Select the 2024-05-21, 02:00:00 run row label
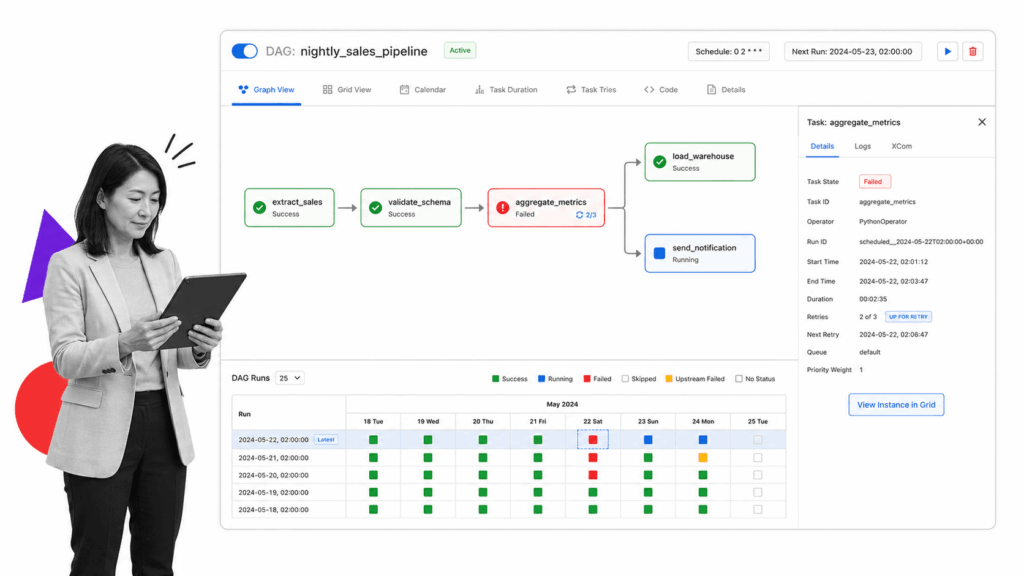Image resolution: width=1024 pixels, height=576 pixels. (273, 458)
